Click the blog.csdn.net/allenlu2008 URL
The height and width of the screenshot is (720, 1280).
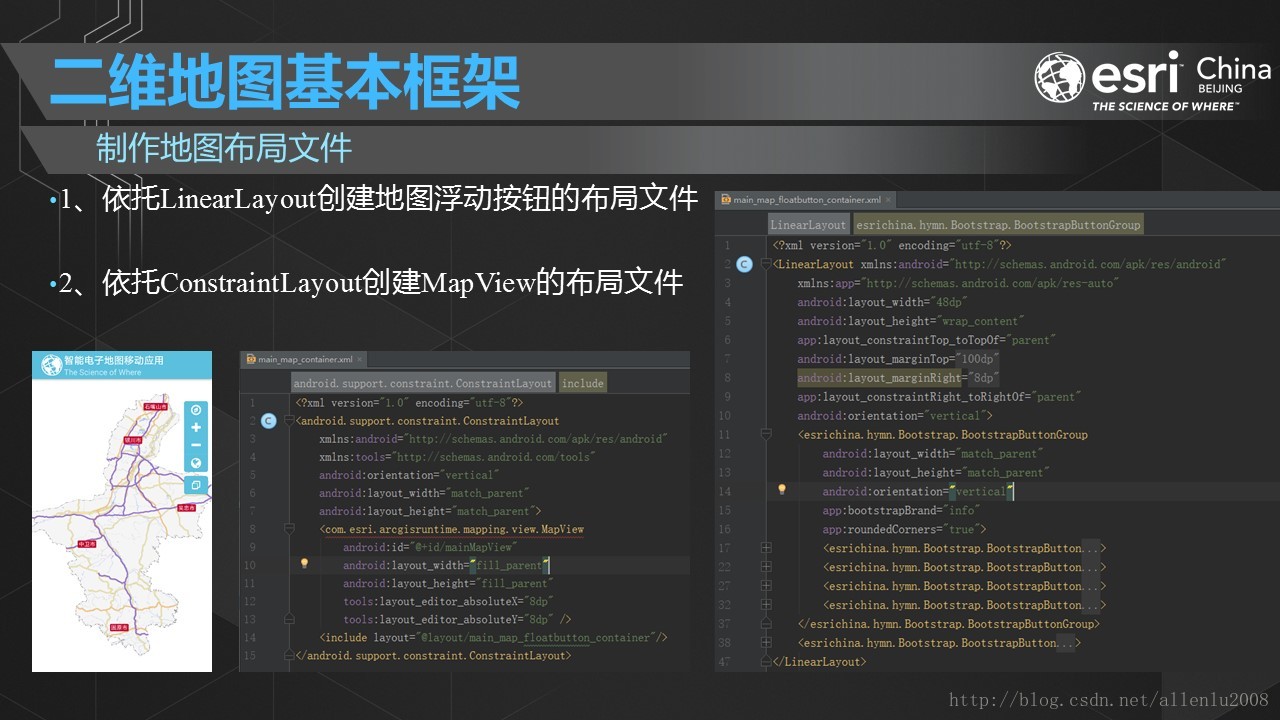tap(1109, 701)
